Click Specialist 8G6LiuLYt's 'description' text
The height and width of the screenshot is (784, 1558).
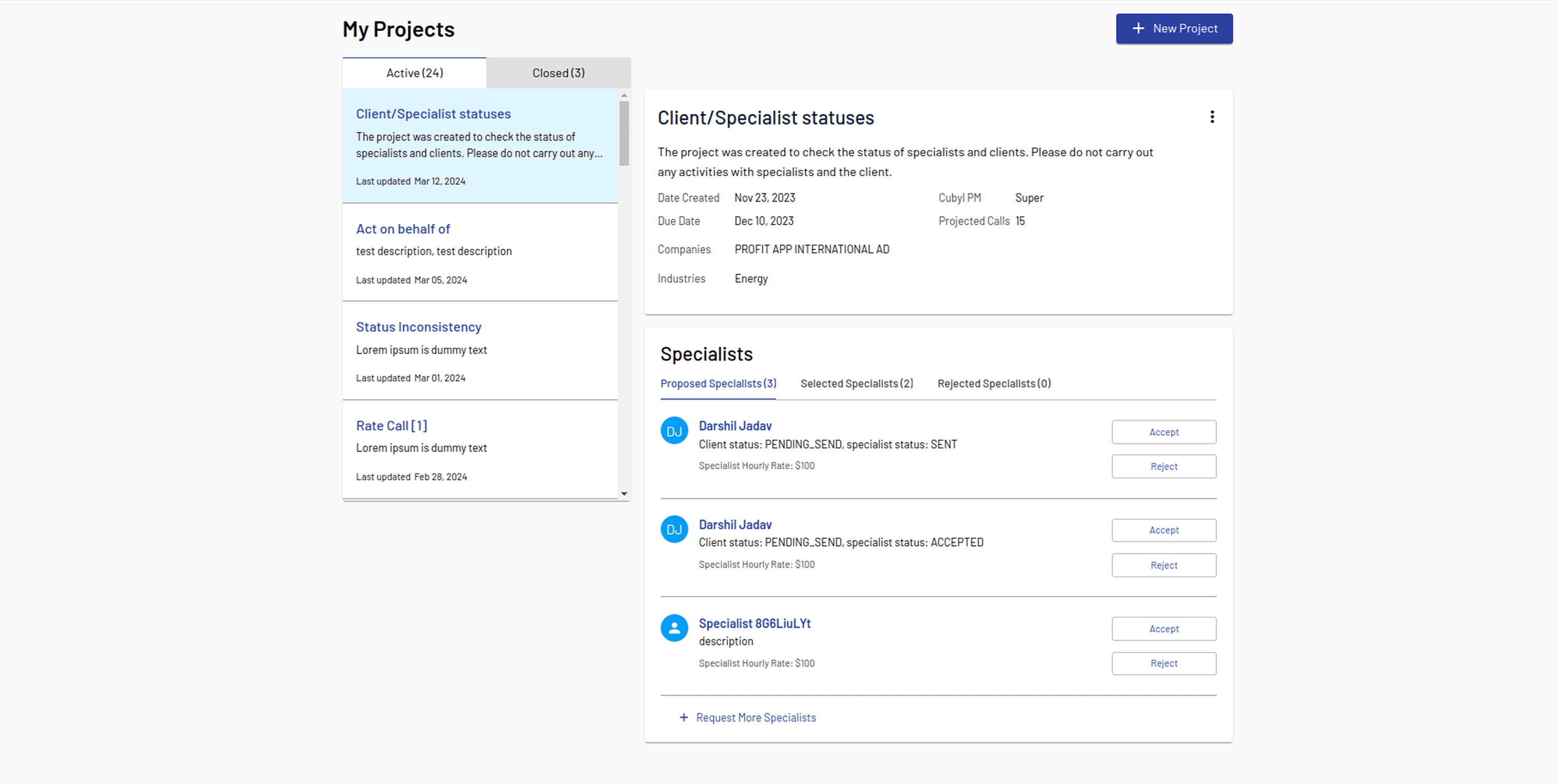click(x=726, y=641)
